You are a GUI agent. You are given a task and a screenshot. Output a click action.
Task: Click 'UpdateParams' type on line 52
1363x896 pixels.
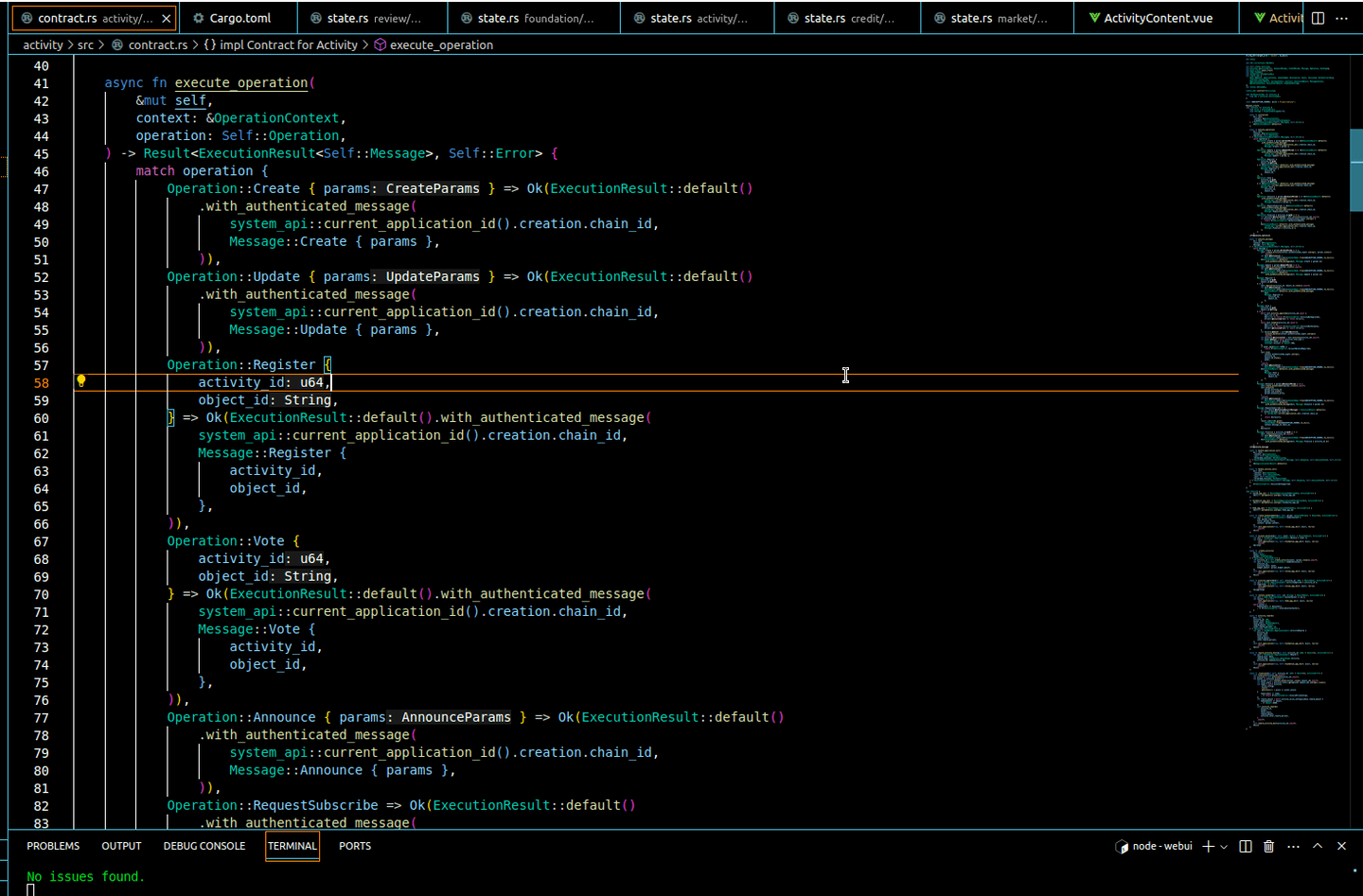[x=433, y=276]
